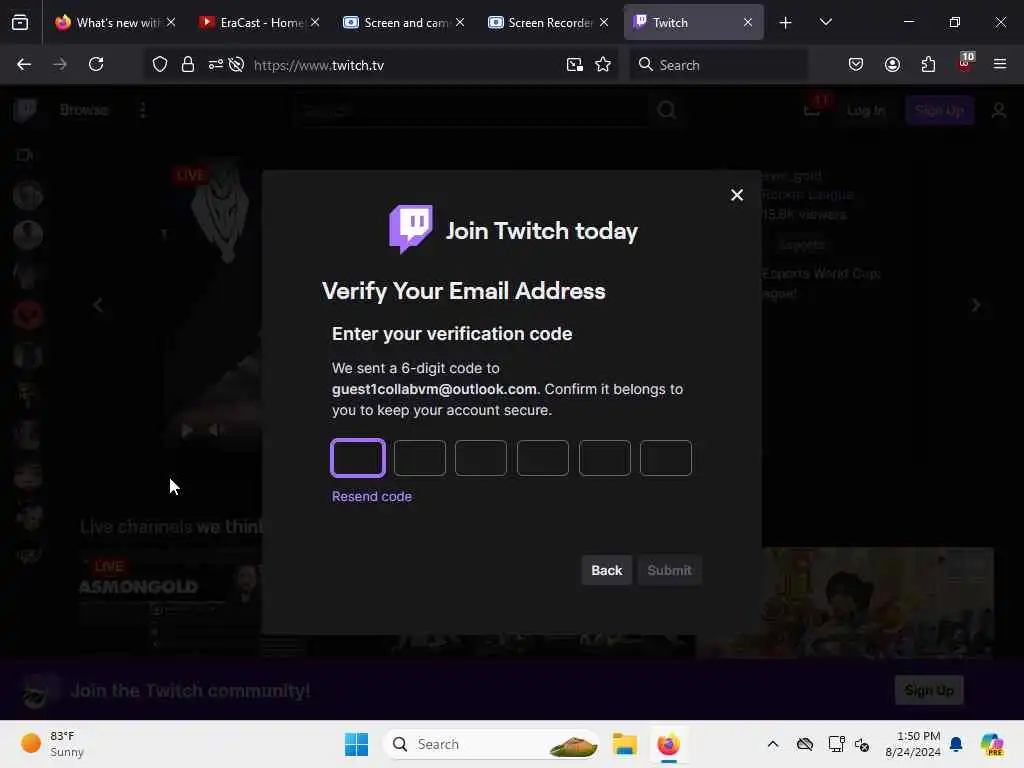Open the Firefox application hamburger menu
Screen dimensions: 1024x768
click(x=1000, y=64)
